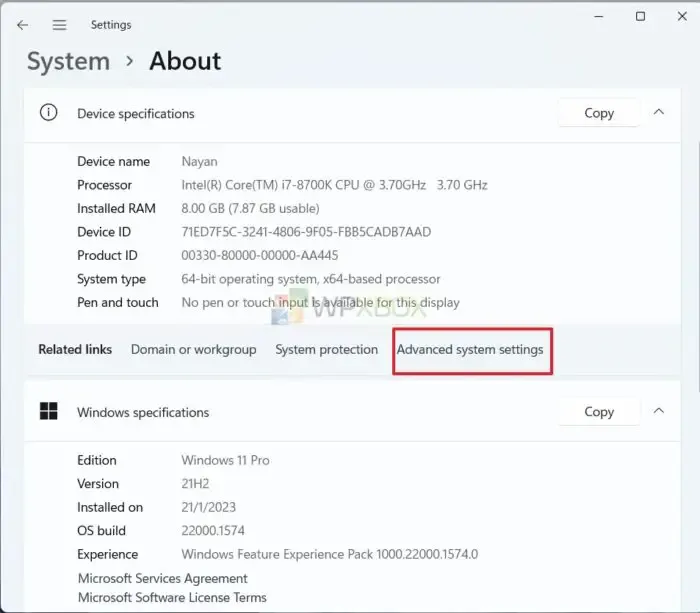Open Advanced system settings link
This screenshot has width=700, height=613.
coord(470,350)
